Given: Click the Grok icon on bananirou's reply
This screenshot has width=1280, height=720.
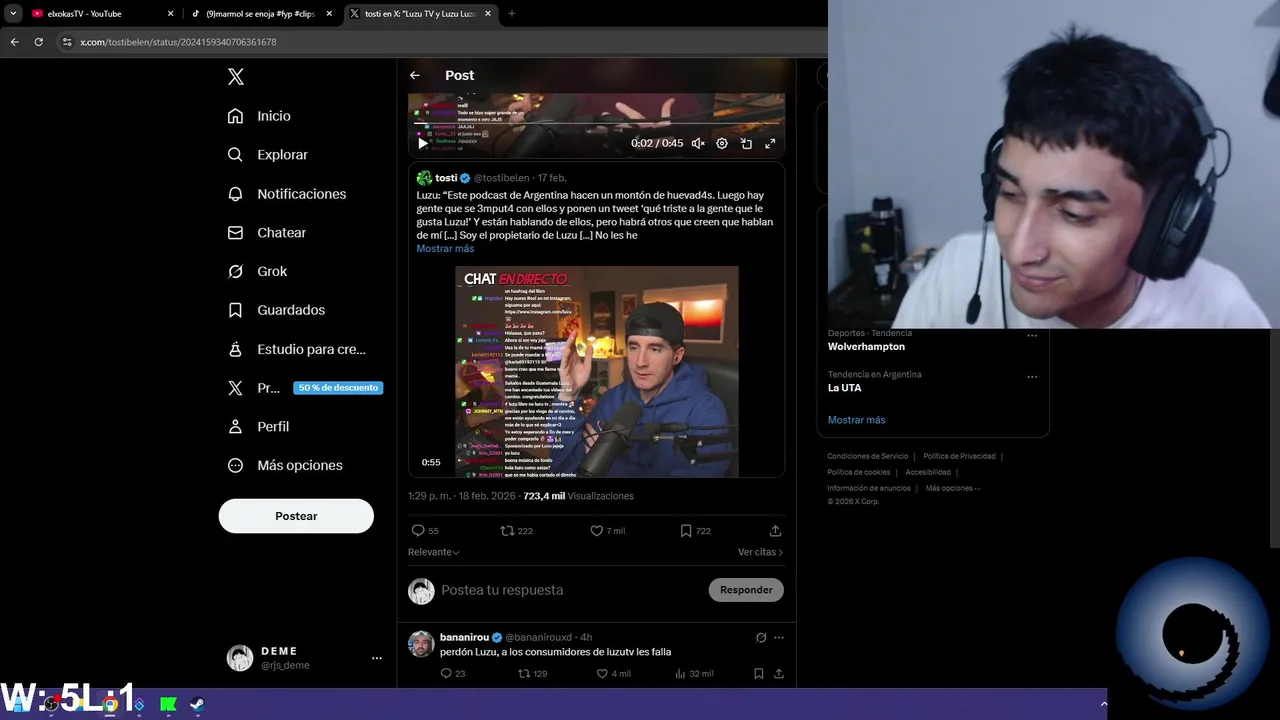Looking at the screenshot, I should tap(761, 637).
